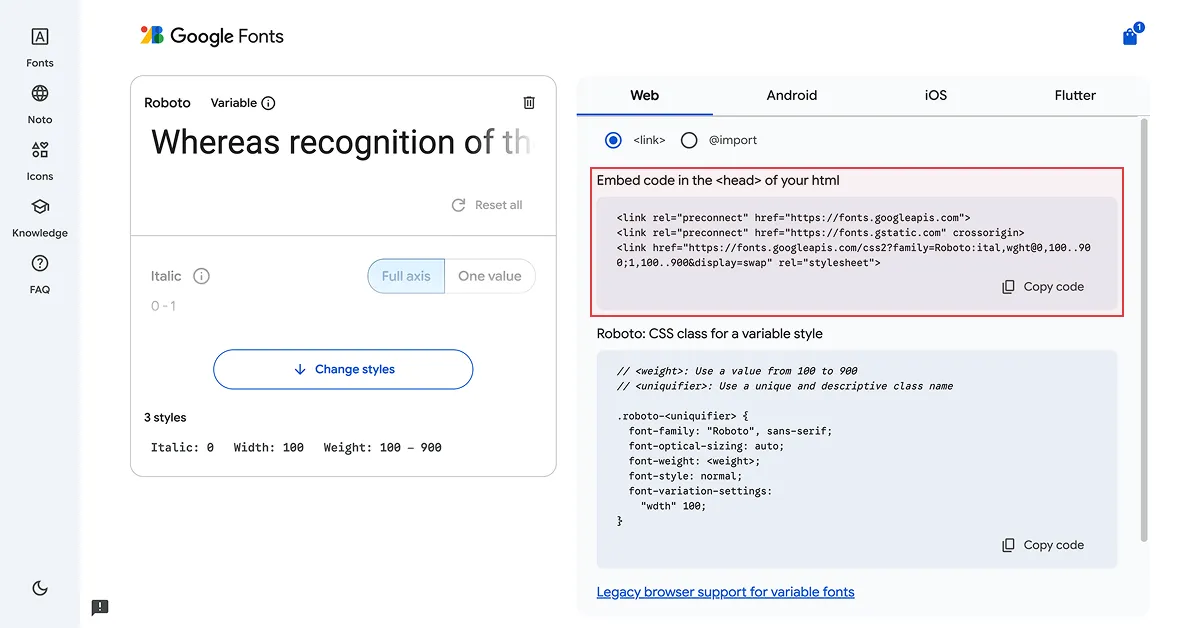
Task: Switch Italic axis to One value
Action: [490, 276]
